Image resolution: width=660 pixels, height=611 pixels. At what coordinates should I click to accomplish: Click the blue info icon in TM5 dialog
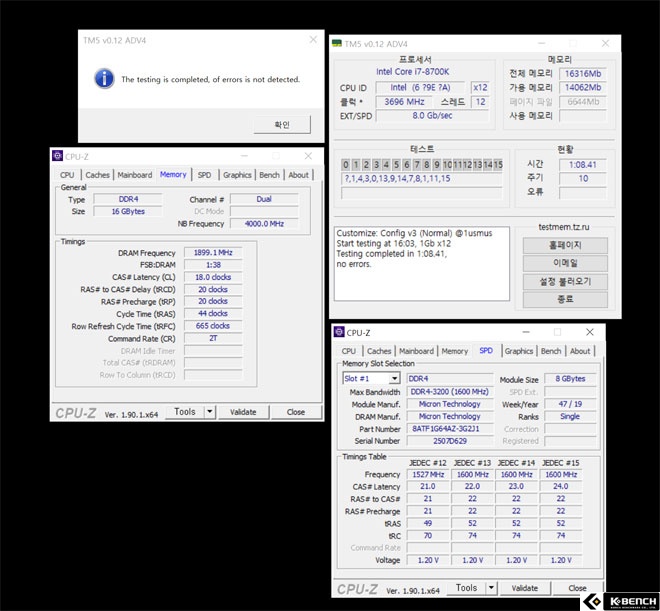[104, 79]
